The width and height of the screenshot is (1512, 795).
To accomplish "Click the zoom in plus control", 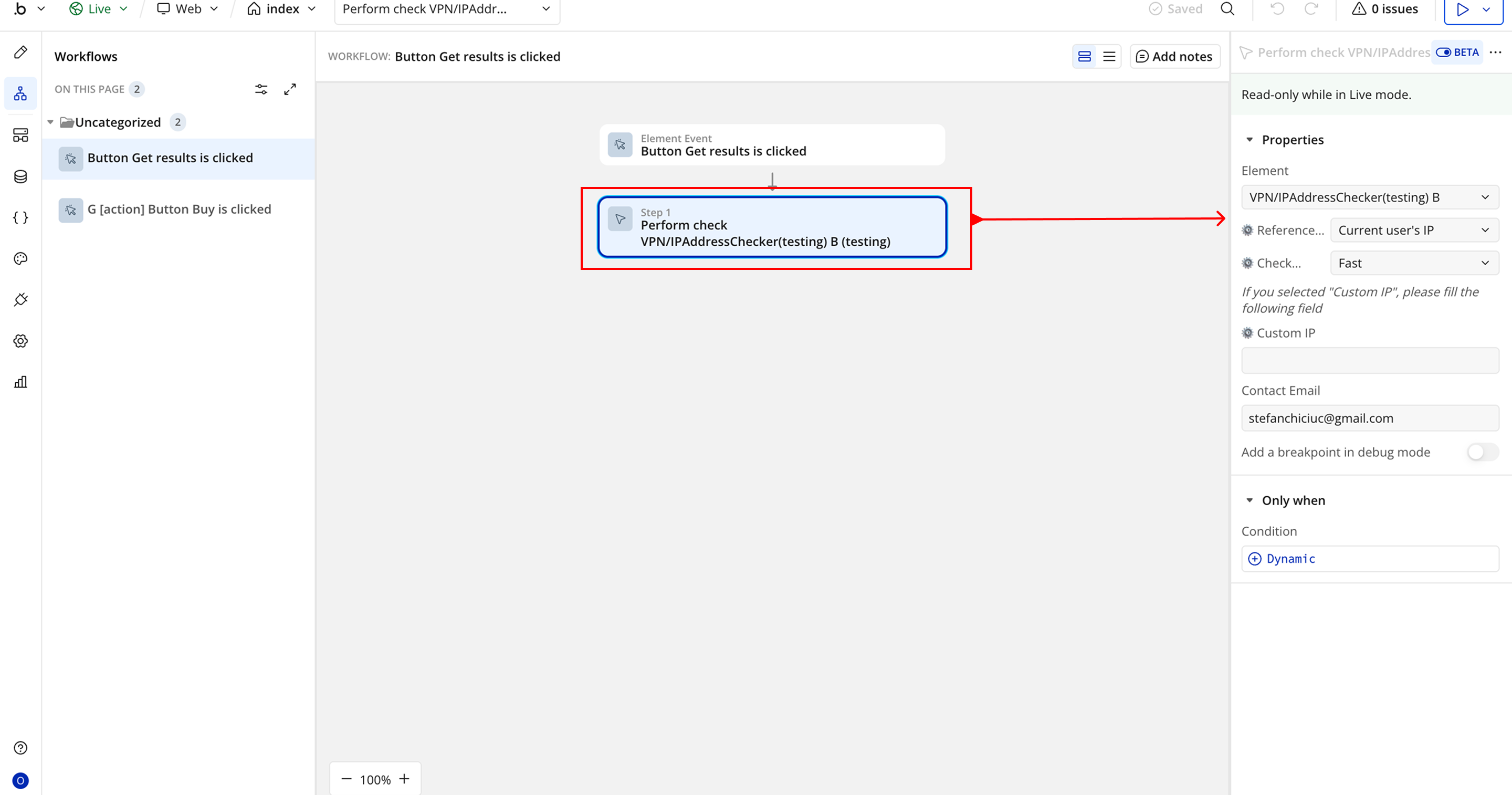I will click(x=404, y=779).
